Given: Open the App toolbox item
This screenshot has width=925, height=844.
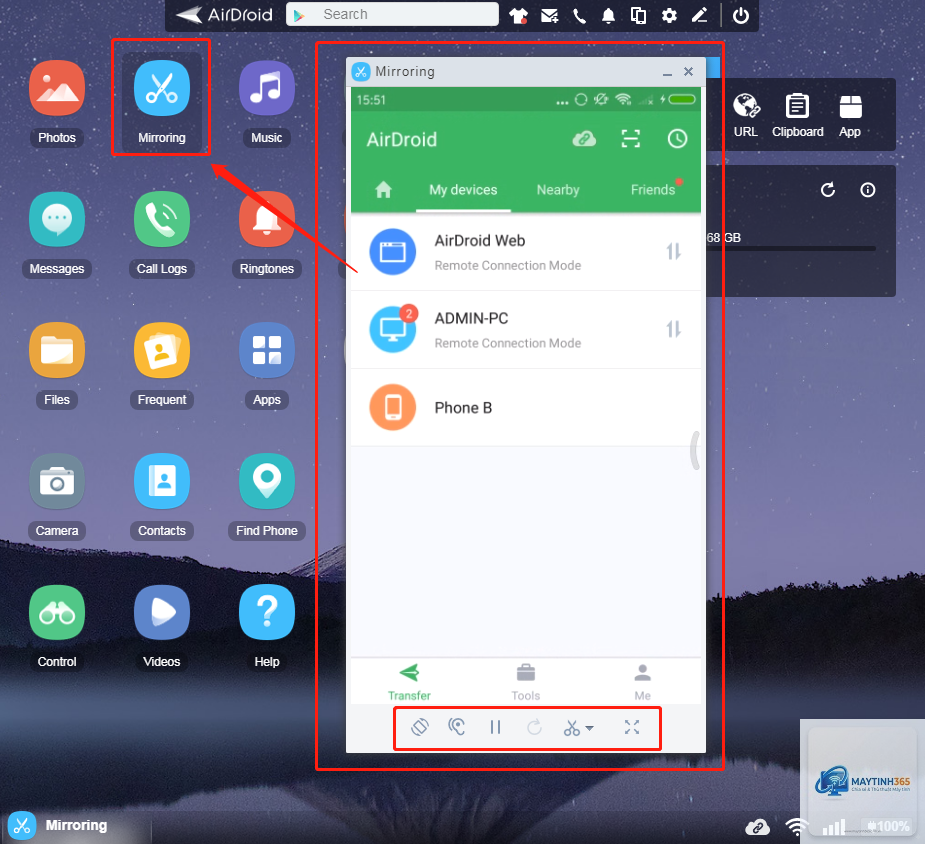Looking at the screenshot, I should 850,116.
